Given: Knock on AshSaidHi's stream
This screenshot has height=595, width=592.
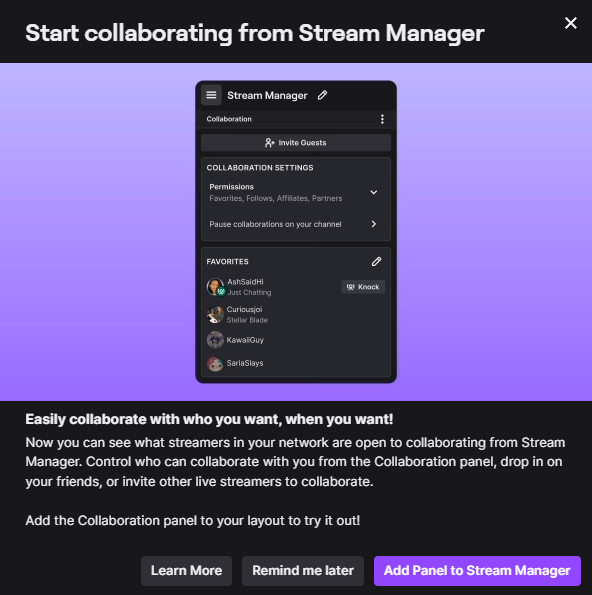Looking at the screenshot, I should click(x=363, y=287).
